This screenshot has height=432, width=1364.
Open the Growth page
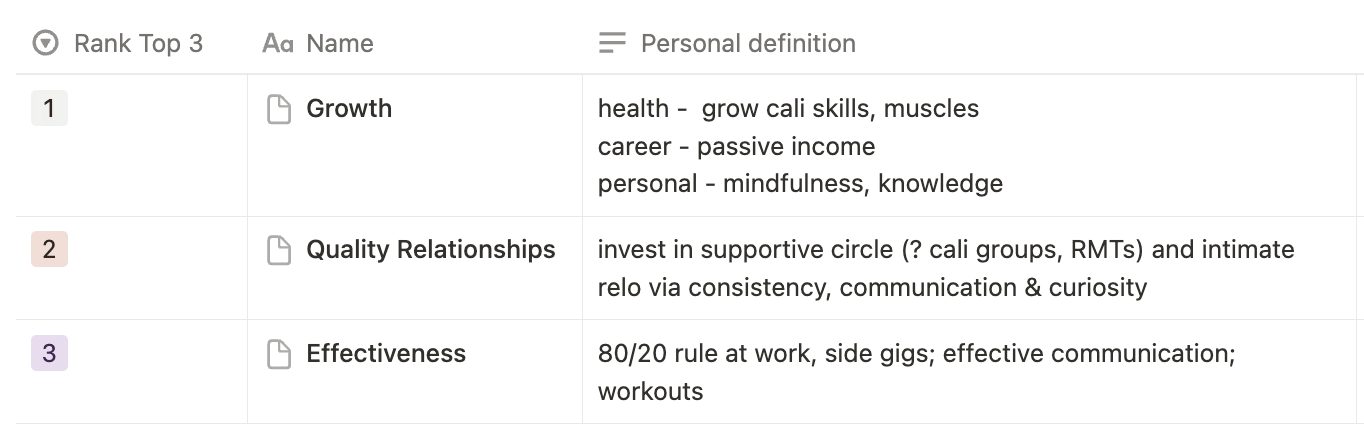349,108
